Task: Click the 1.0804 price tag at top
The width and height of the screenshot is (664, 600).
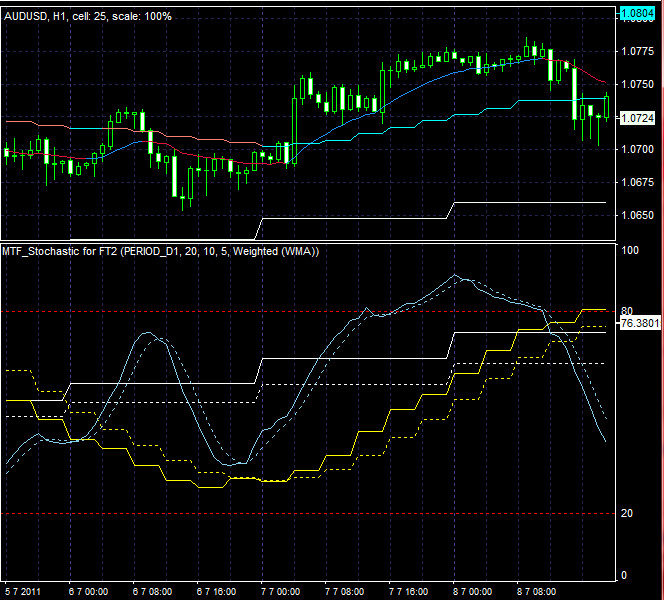Action: tap(637, 14)
